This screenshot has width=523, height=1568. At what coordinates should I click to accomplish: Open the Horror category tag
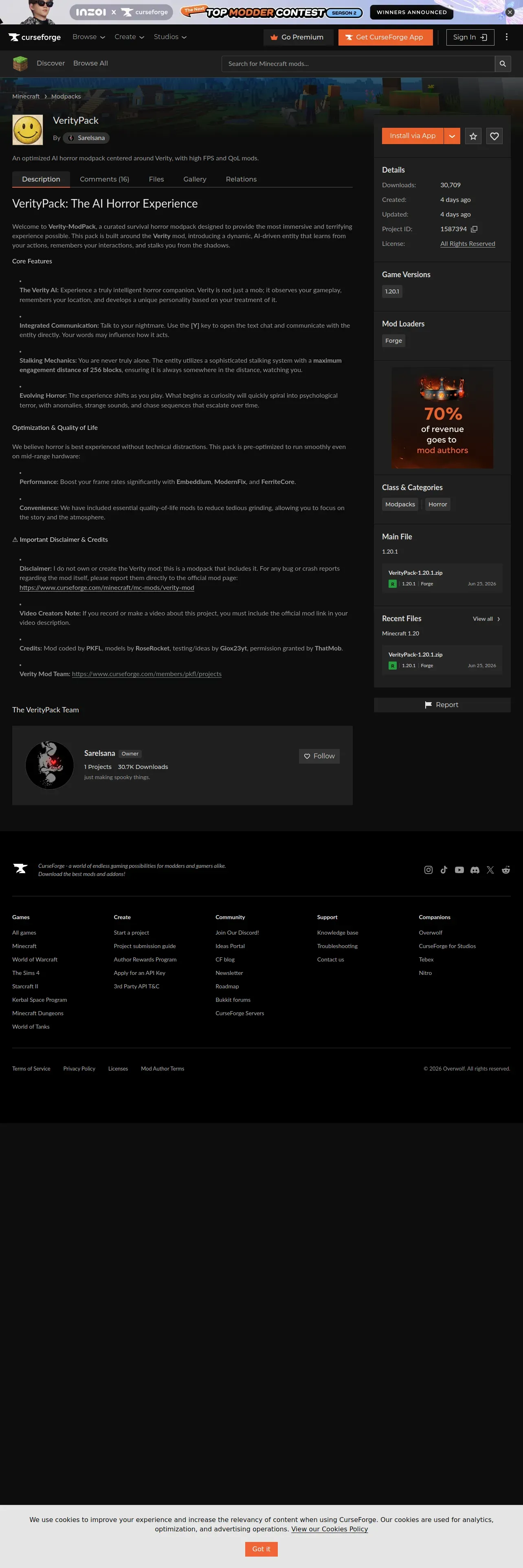click(x=438, y=505)
